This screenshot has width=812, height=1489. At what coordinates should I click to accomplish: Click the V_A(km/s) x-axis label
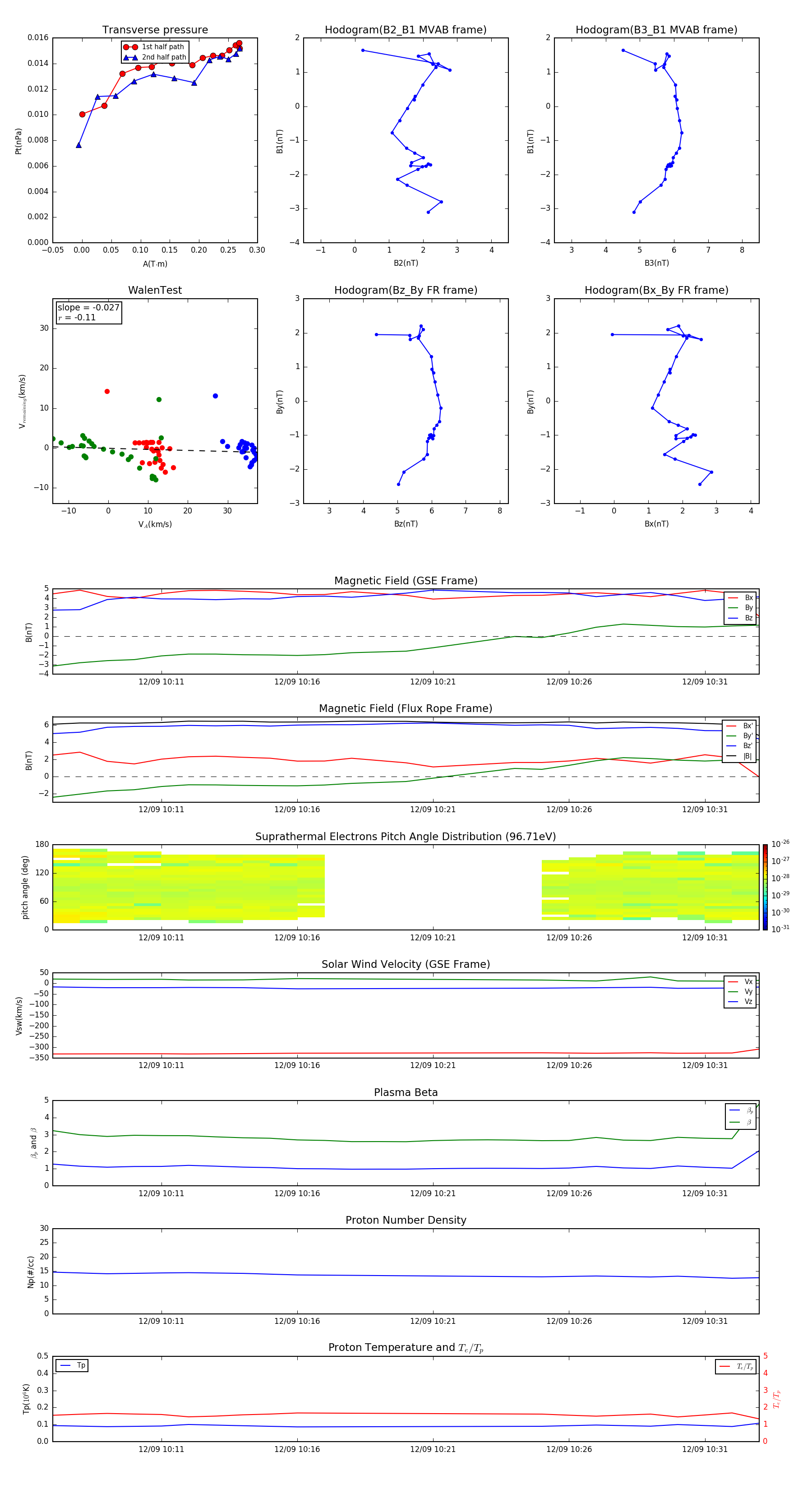tap(155, 525)
